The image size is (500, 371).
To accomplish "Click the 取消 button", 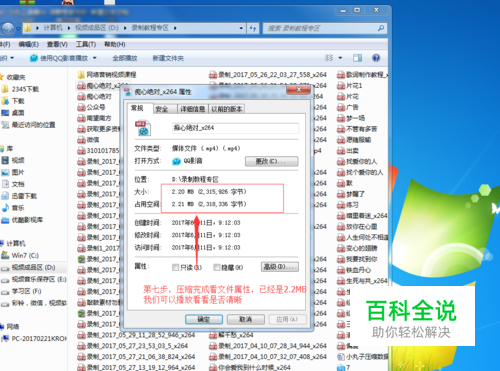I will [246, 319].
